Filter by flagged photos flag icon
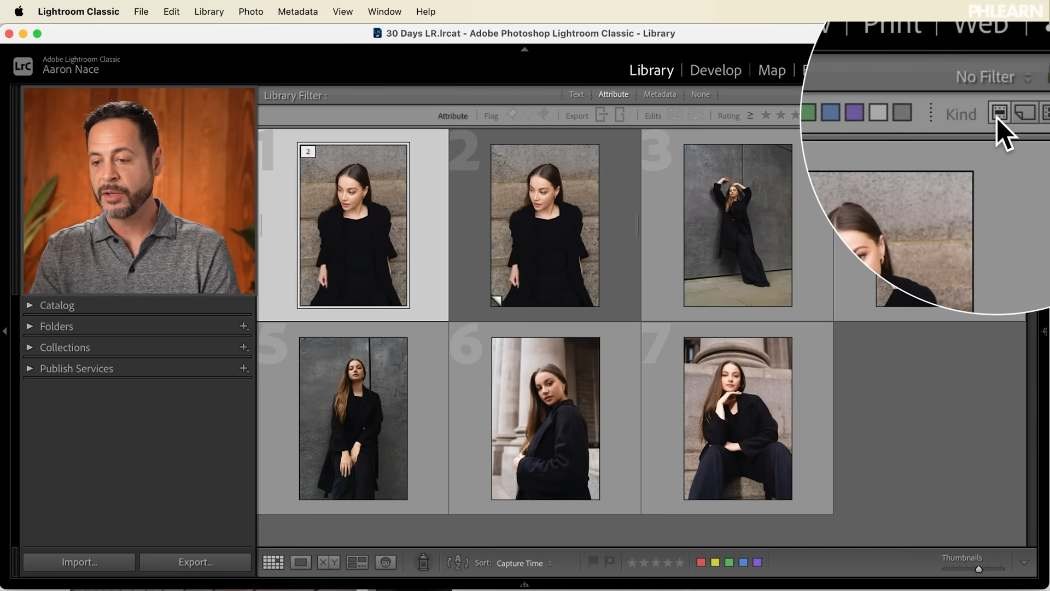This screenshot has height=591, width=1050. (512, 115)
